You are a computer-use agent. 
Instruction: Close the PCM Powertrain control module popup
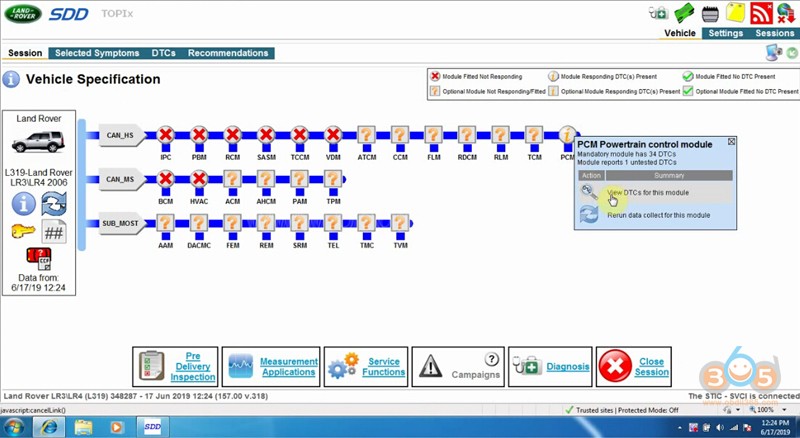731,141
